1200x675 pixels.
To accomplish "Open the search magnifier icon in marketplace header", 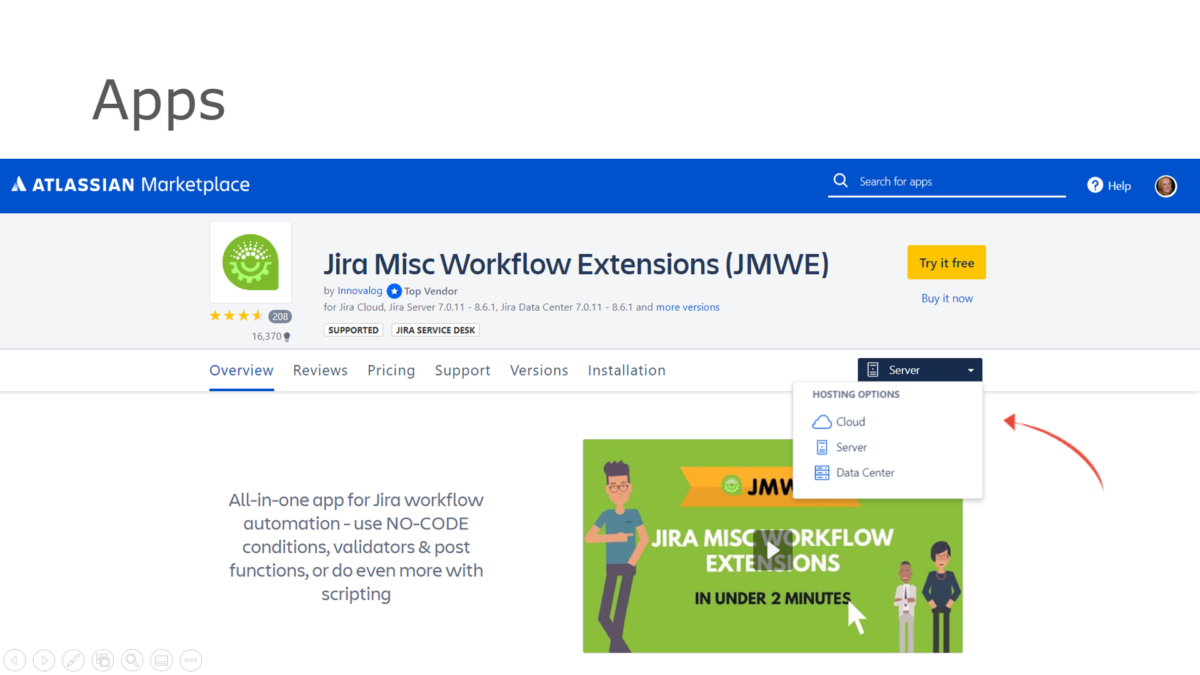I will (x=840, y=181).
